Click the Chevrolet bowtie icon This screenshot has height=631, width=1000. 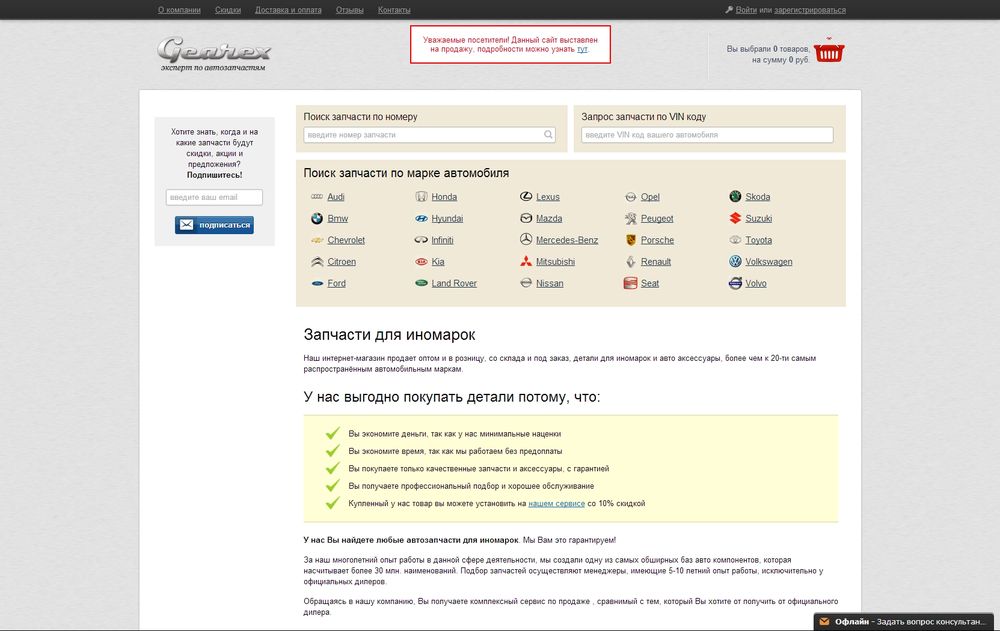(317, 240)
